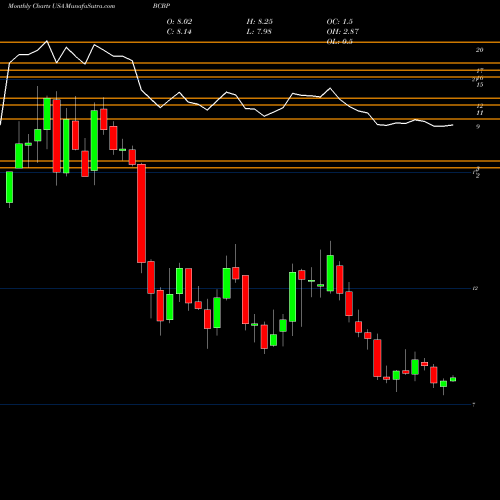Click the low value 'L: 7.98'
The width and height of the screenshot is (500, 500).
point(259,32)
